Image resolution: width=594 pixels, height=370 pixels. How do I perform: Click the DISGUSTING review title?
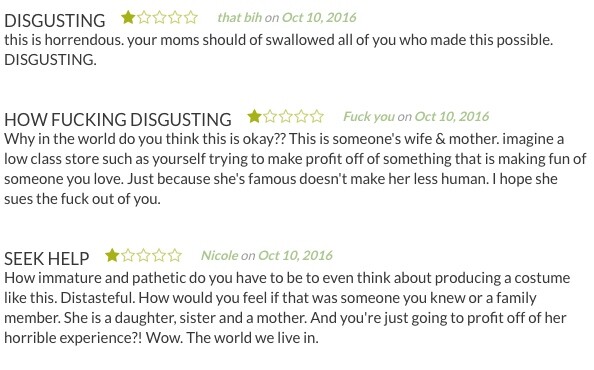(55, 20)
